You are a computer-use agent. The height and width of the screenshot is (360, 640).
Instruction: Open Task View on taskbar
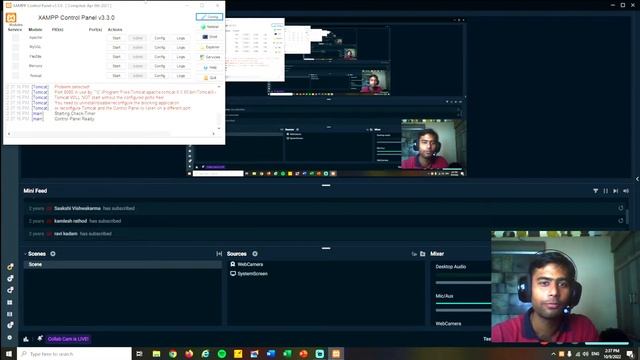tap(139, 354)
